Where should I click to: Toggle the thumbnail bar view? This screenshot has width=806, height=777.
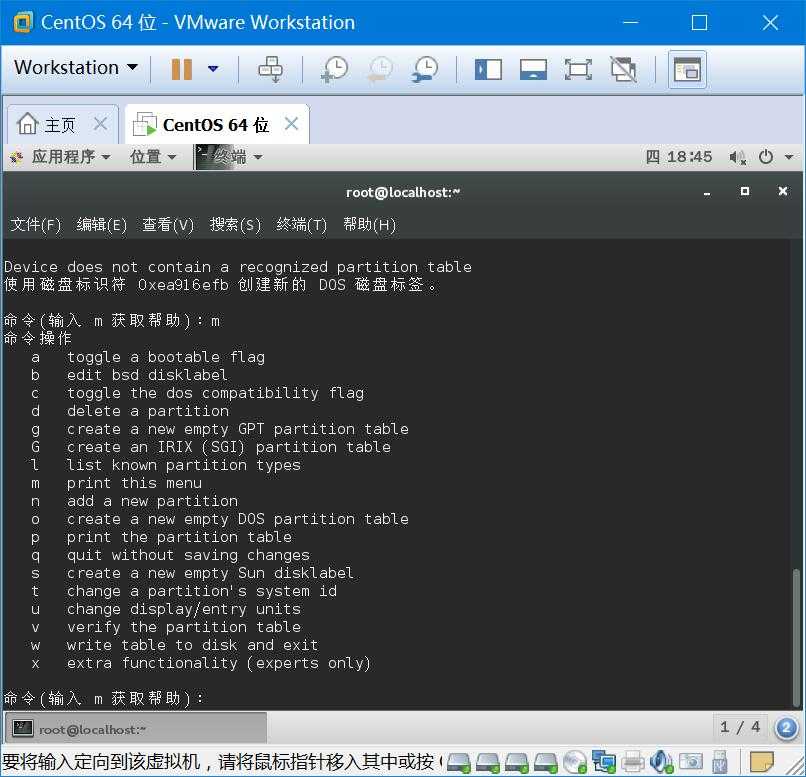533,69
